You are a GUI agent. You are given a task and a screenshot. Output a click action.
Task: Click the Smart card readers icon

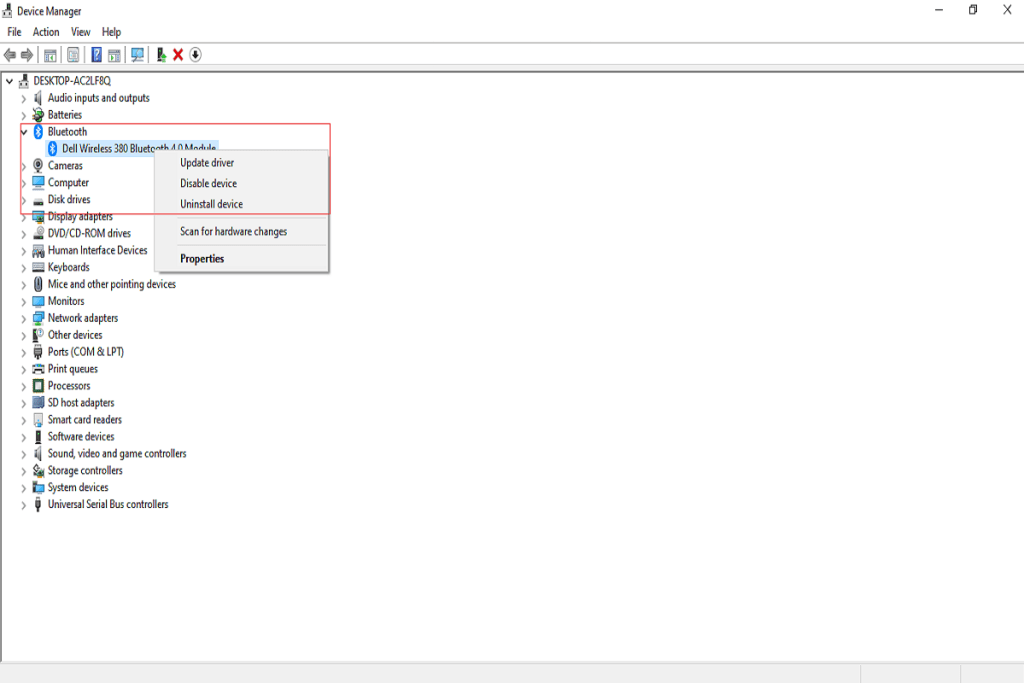coord(38,420)
